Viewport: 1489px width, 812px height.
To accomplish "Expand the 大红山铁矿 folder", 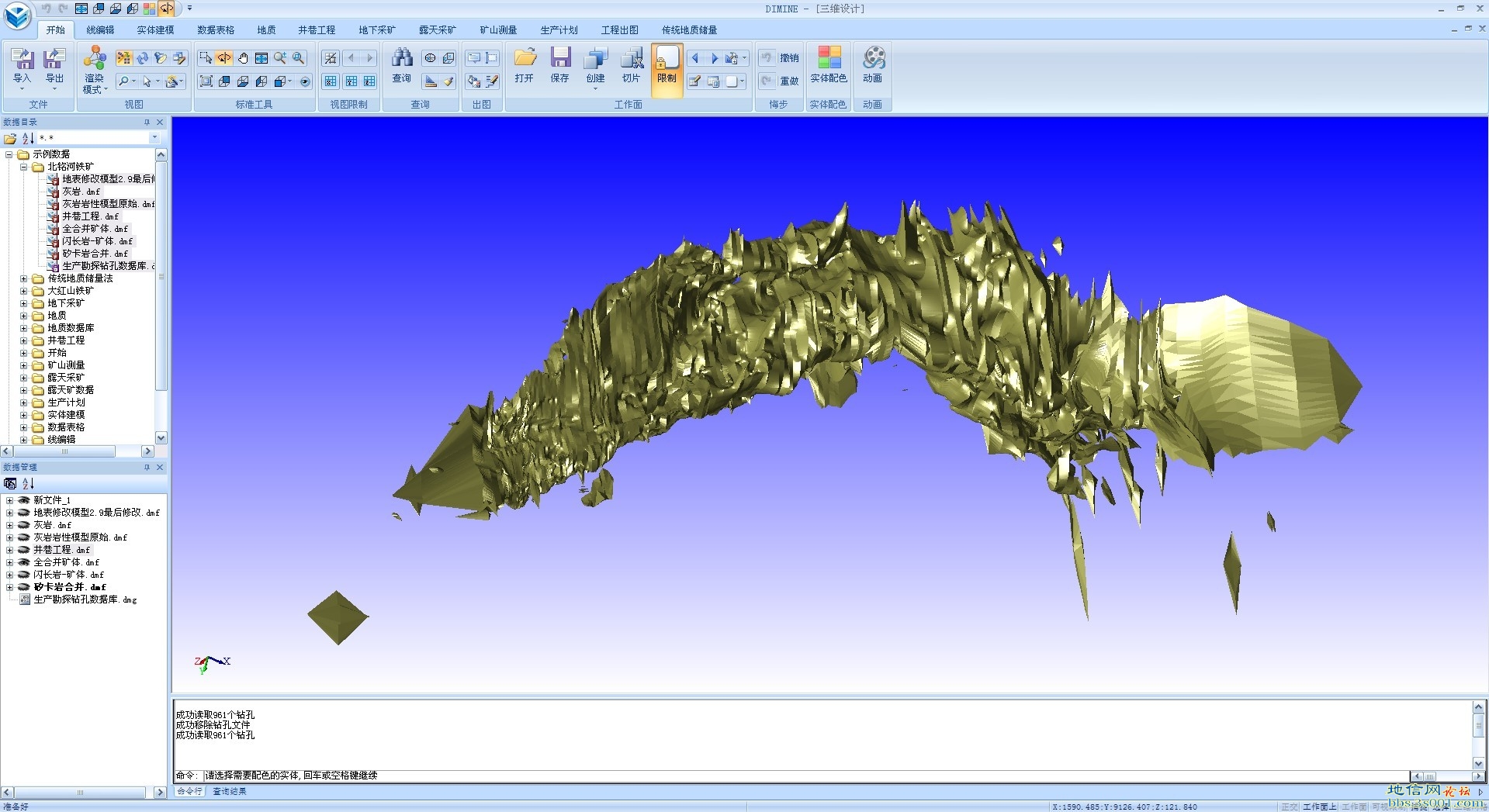I will click(23, 291).
